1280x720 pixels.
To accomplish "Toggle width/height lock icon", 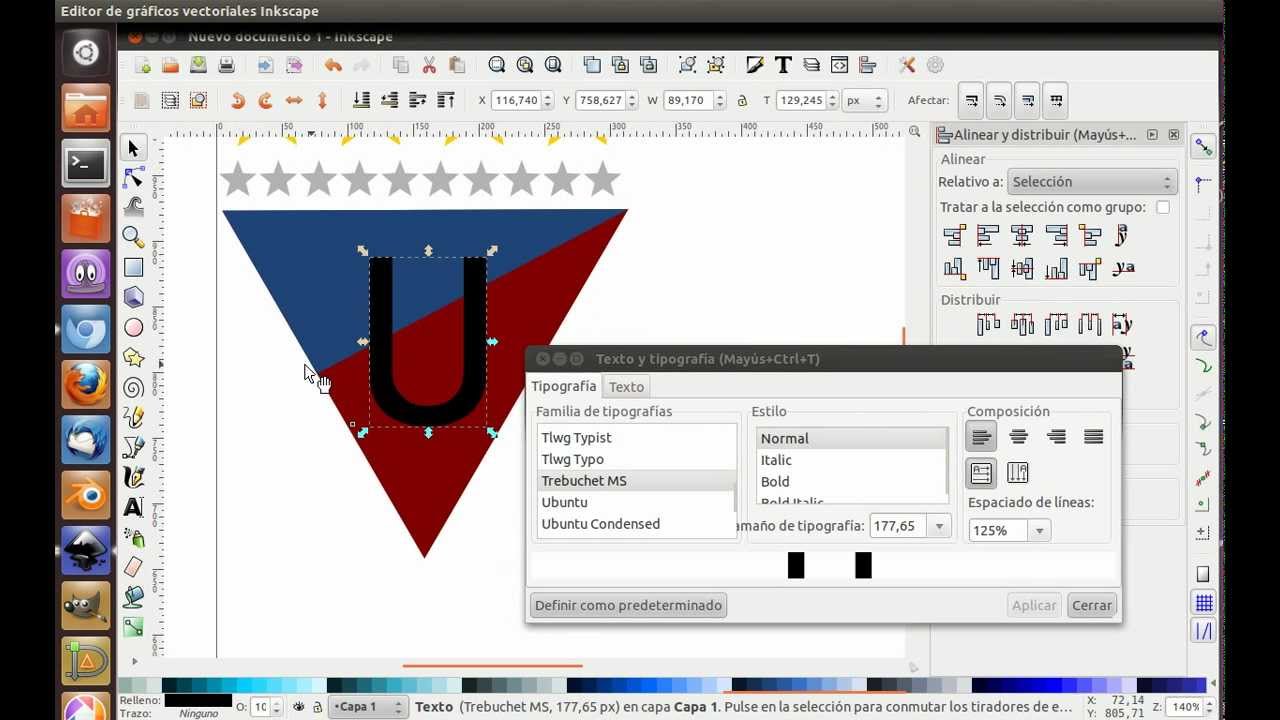I will [x=742, y=100].
